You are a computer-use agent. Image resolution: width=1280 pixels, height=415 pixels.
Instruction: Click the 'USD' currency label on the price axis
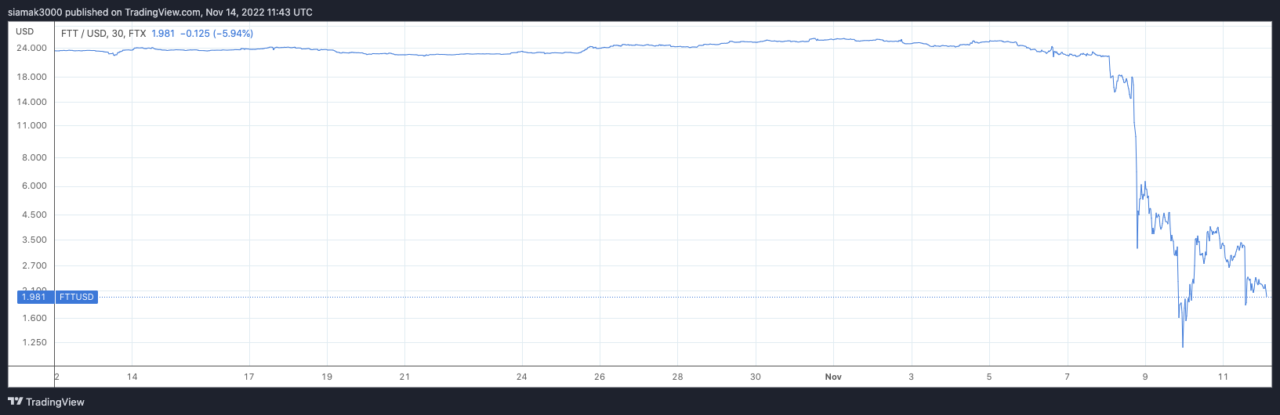point(24,32)
